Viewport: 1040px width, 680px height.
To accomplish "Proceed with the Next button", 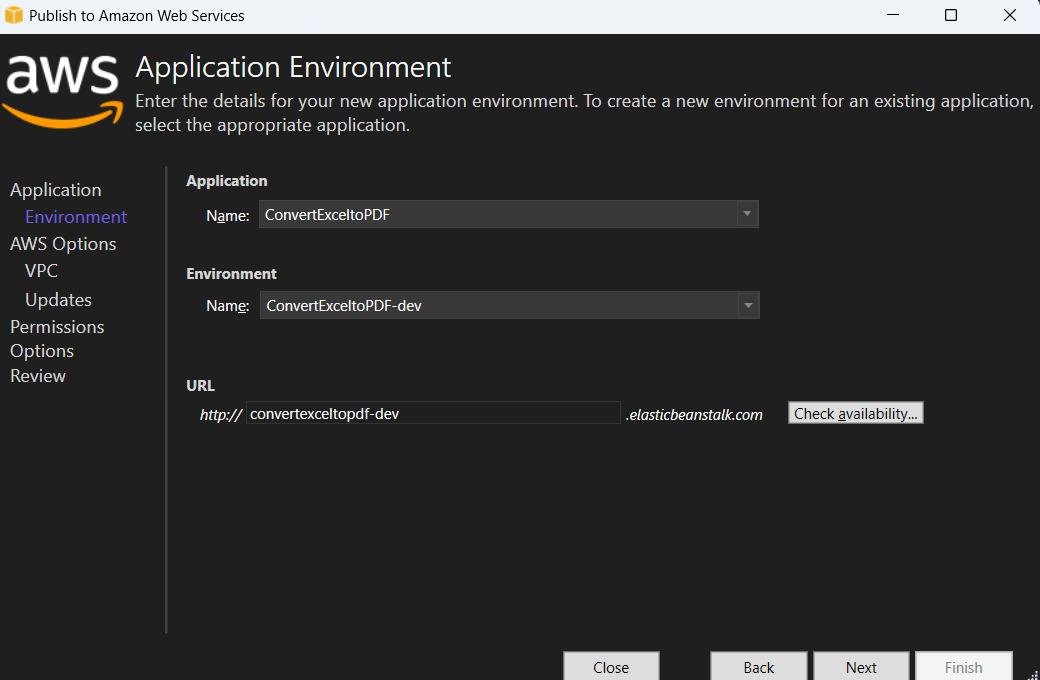I will coord(861,667).
